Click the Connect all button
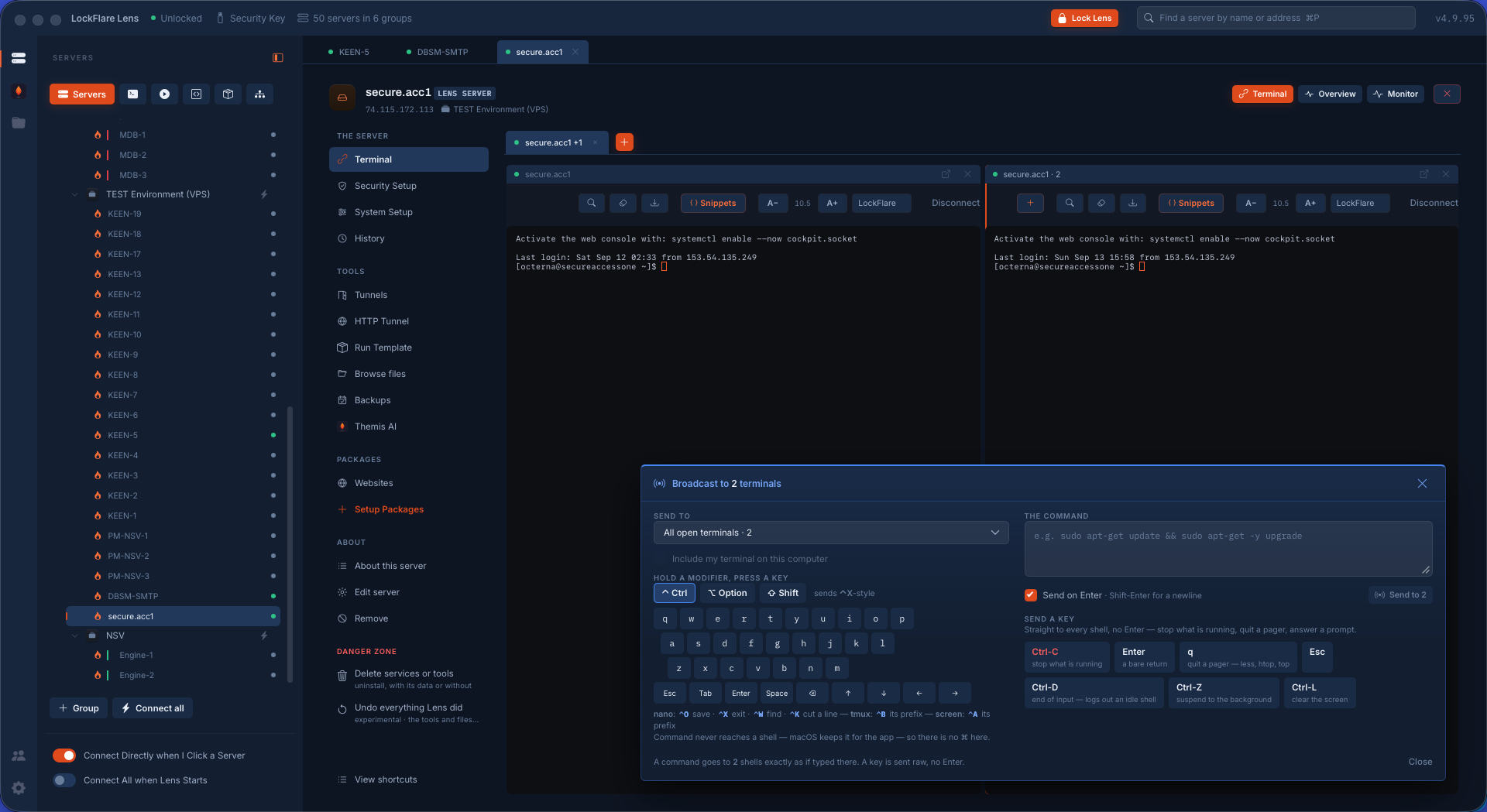Screen dimensions: 1487x812 pyautogui.click(x=153, y=708)
